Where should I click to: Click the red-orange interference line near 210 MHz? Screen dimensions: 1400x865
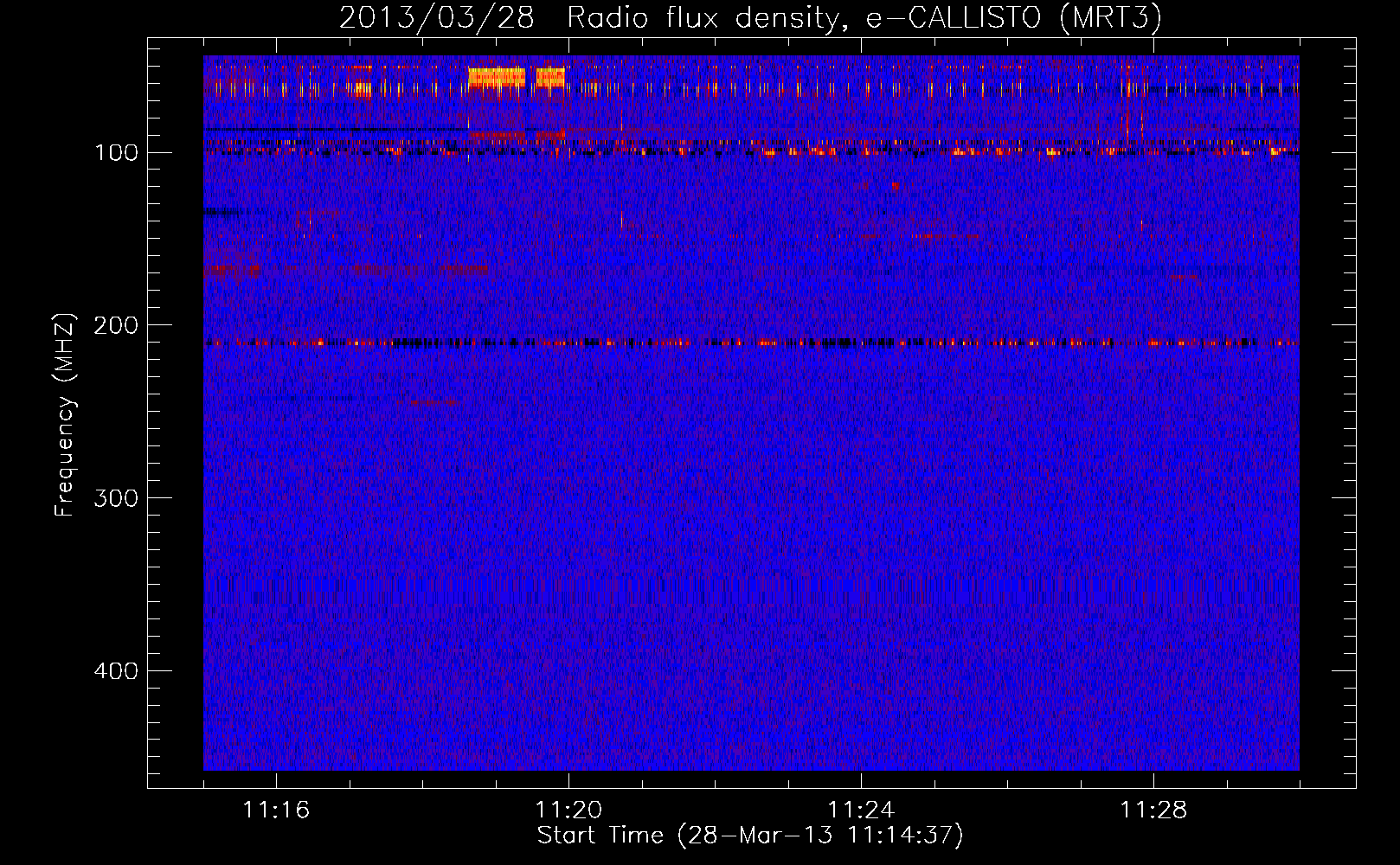pyautogui.click(x=751, y=343)
